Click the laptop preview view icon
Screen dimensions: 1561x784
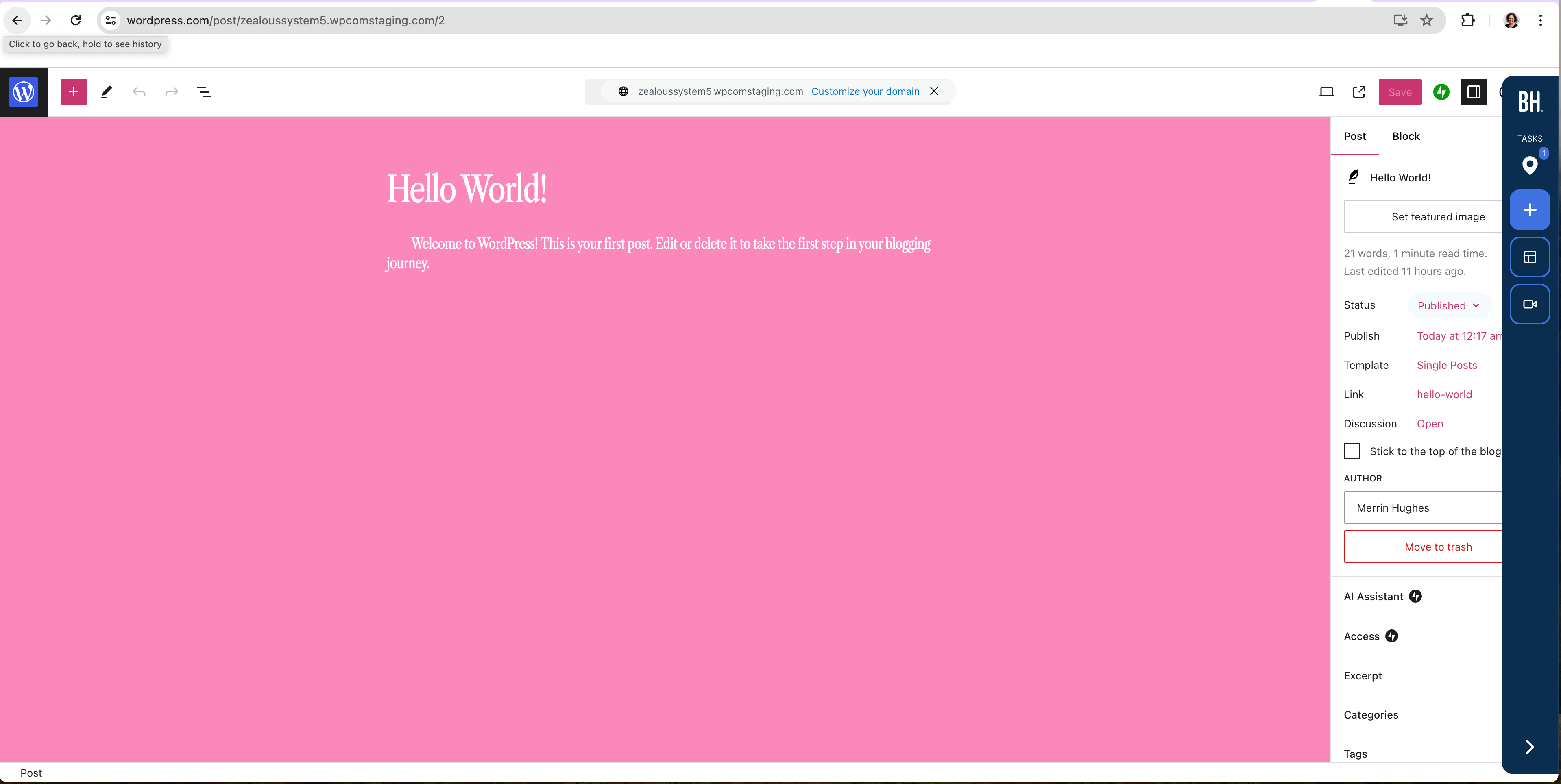coord(1326,92)
